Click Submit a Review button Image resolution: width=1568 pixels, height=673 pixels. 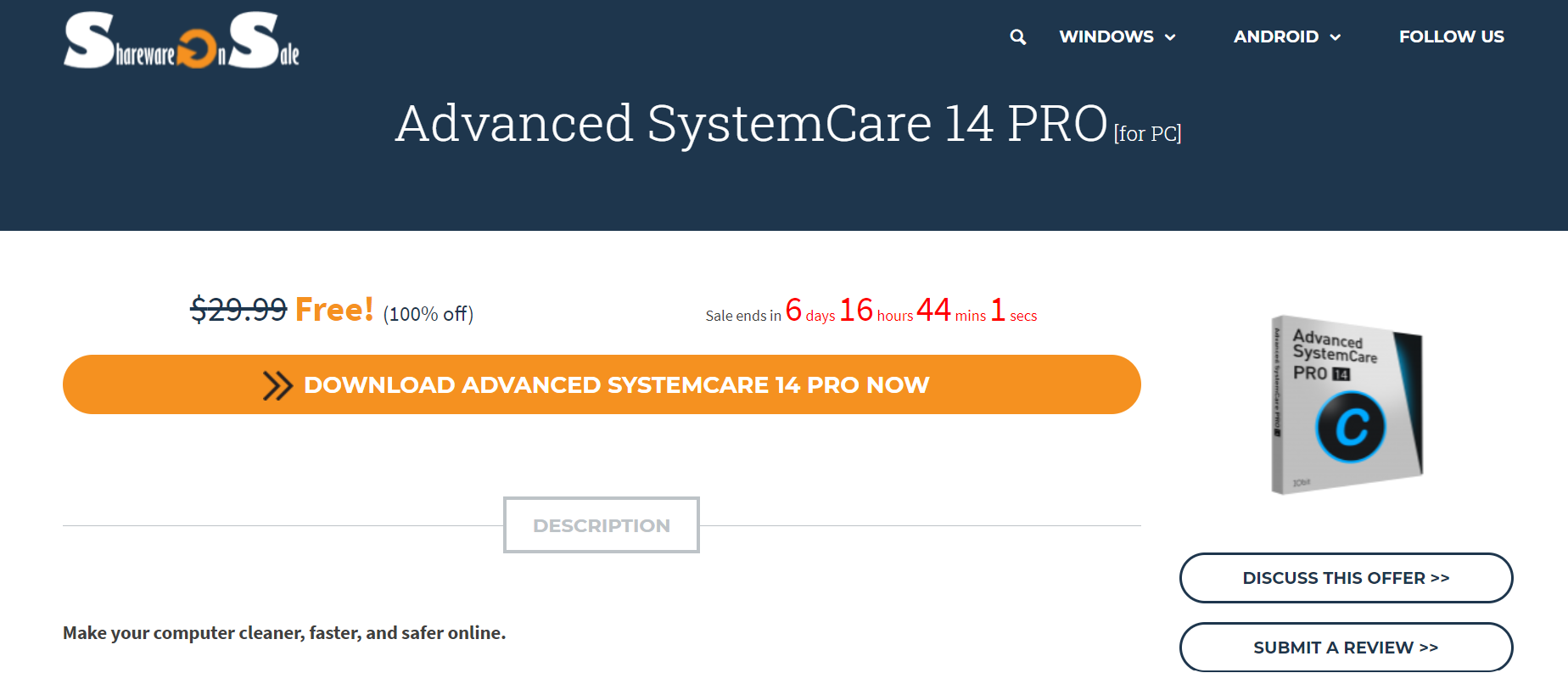1346,648
